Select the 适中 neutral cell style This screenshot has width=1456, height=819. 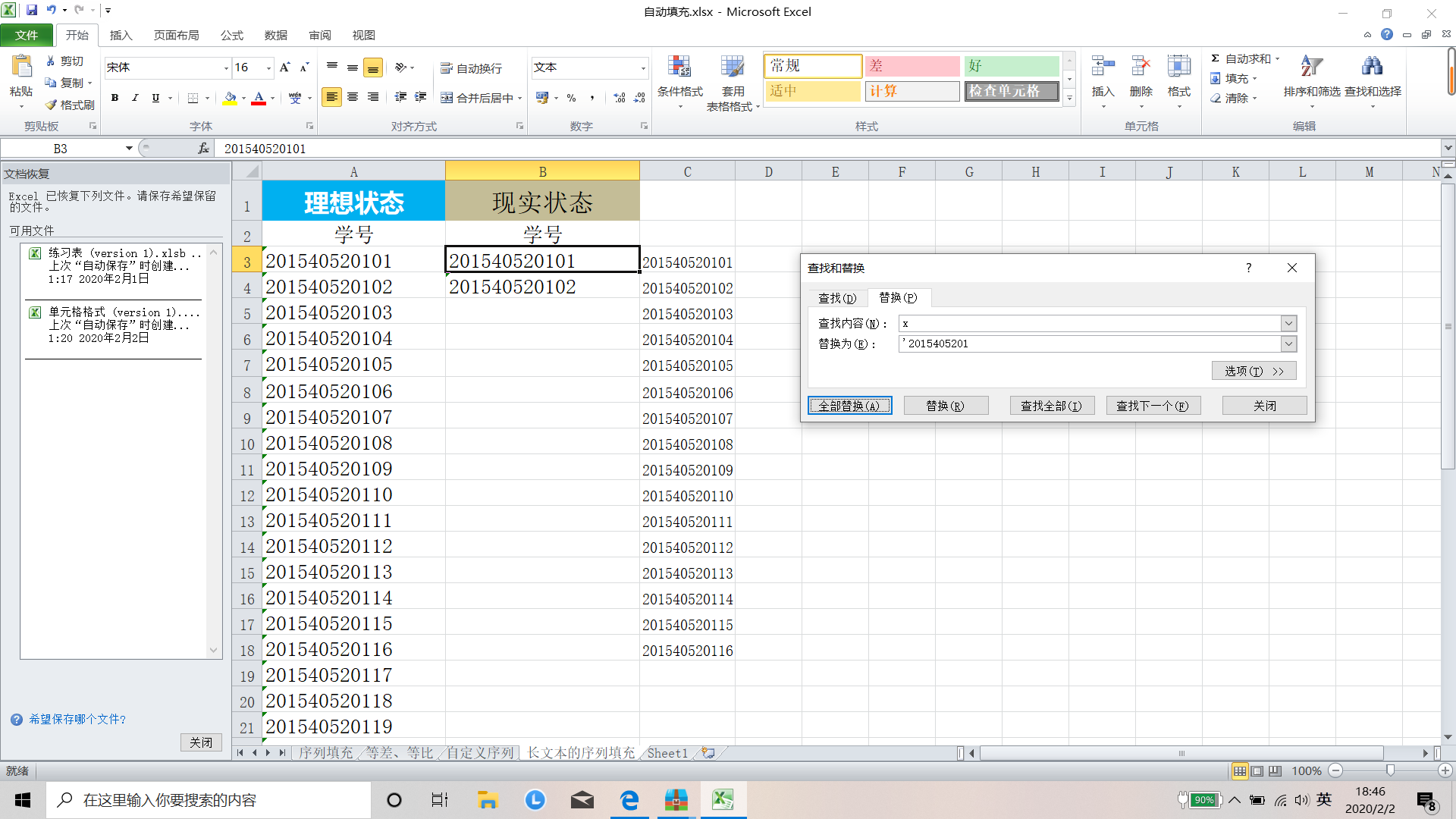pos(813,91)
